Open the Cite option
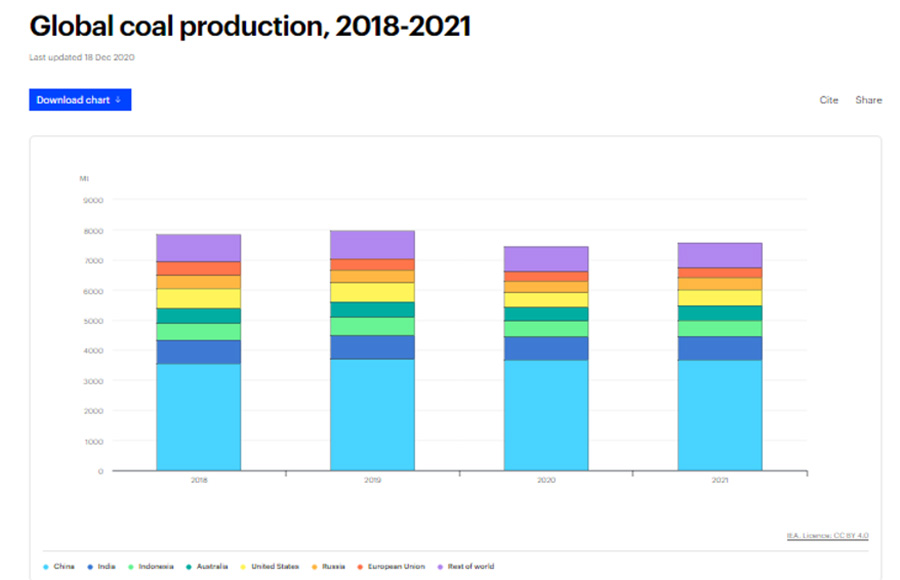The width and height of the screenshot is (900, 580). pos(829,100)
